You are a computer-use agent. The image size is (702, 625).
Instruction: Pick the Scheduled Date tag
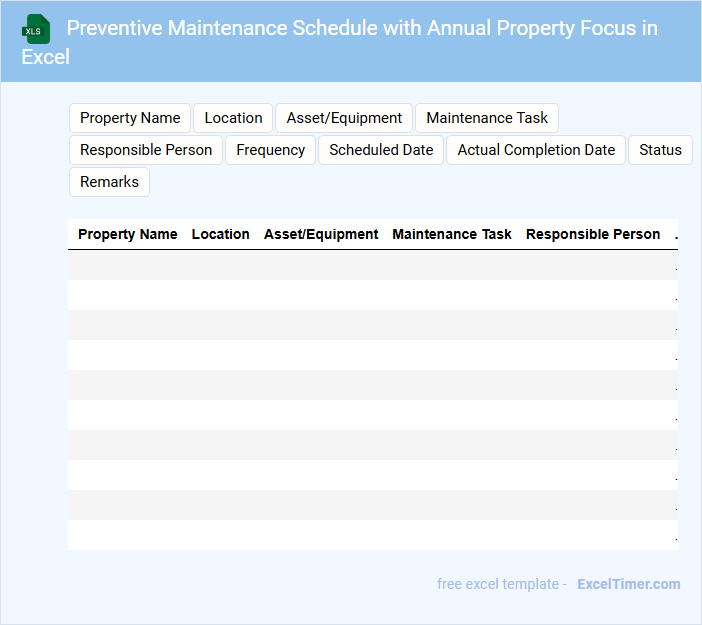(x=381, y=150)
